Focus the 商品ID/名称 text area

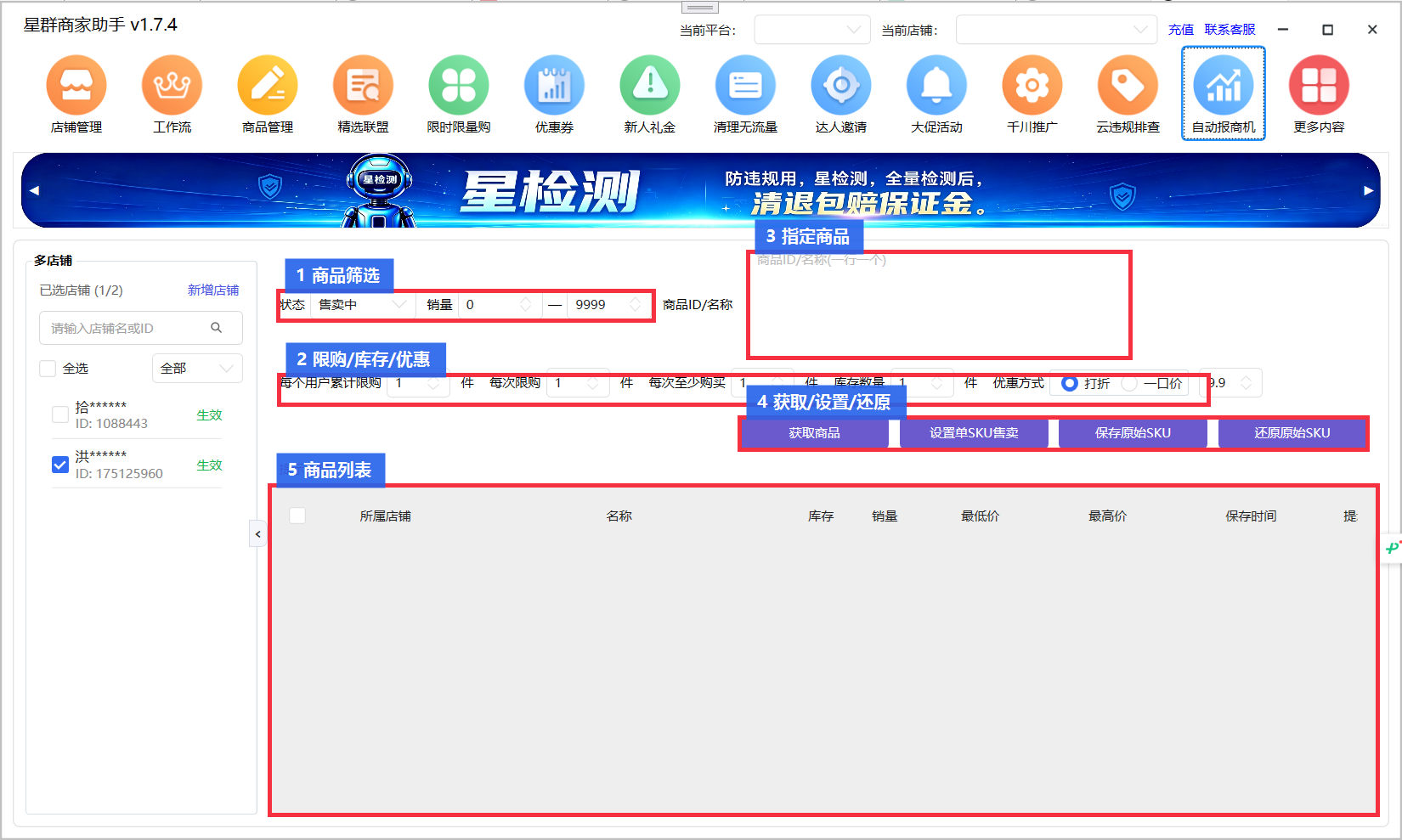coord(940,304)
